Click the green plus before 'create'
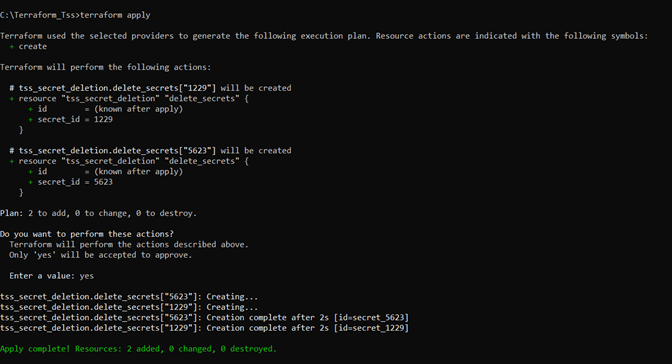The width and height of the screenshot is (672, 364). click(12, 46)
